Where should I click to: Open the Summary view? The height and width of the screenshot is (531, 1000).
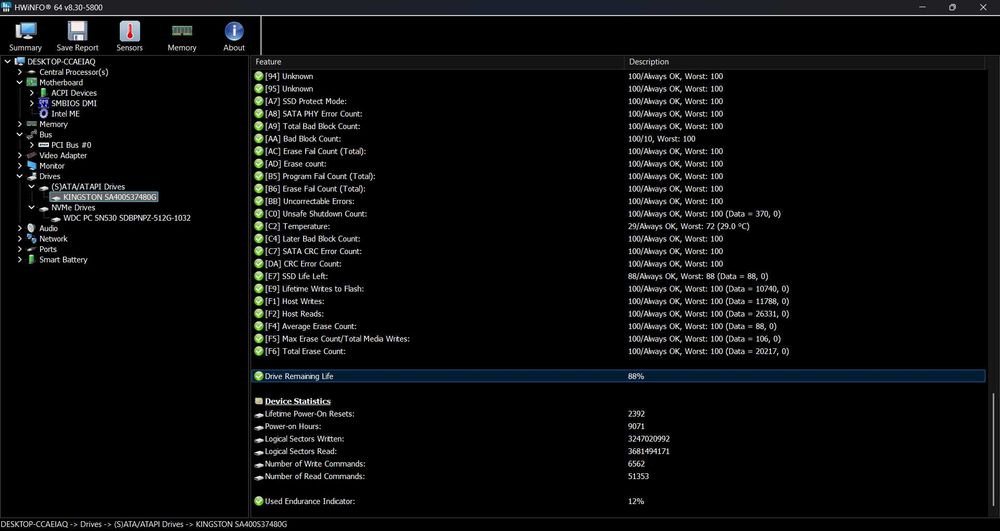coord(25,37)
